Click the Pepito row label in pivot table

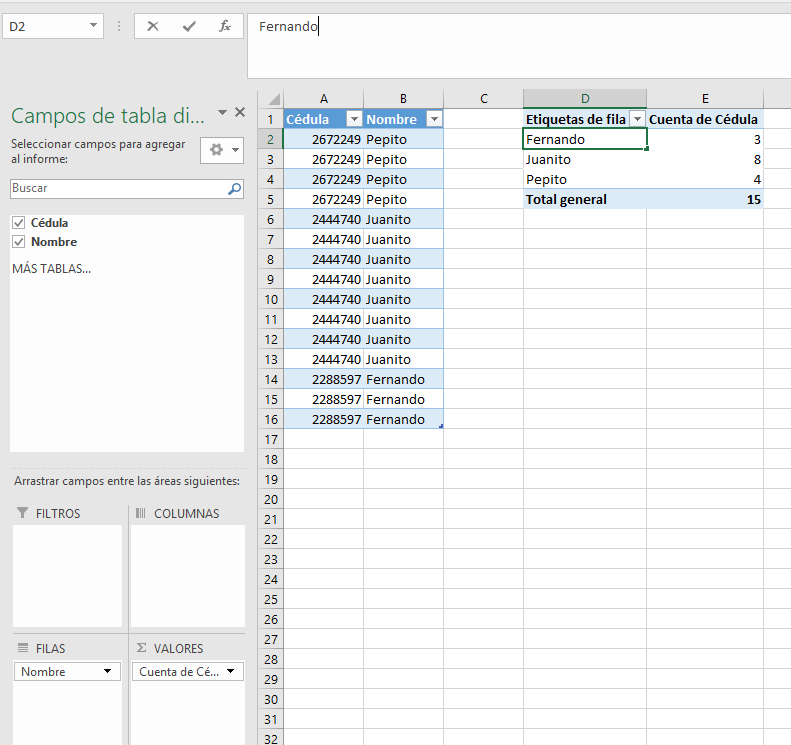pos(585,179)
